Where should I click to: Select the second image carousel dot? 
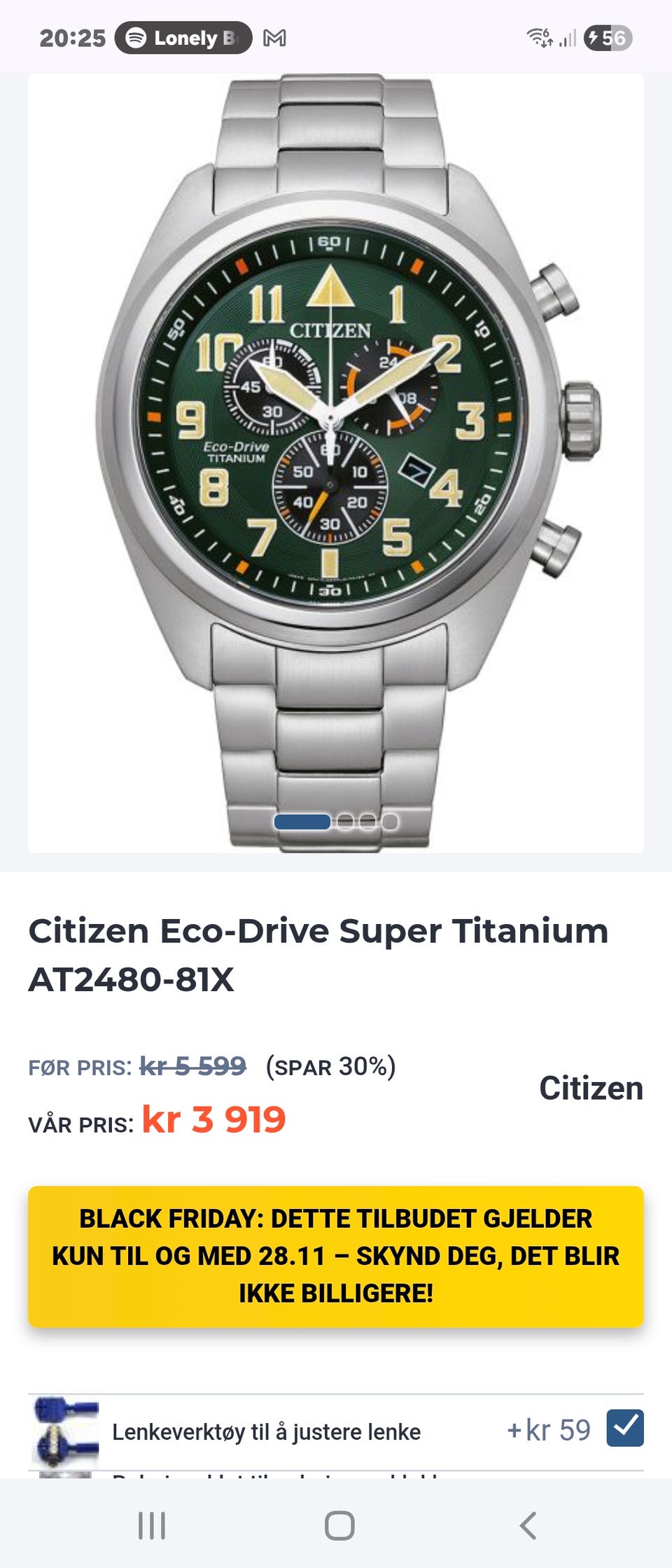(345, 822)
